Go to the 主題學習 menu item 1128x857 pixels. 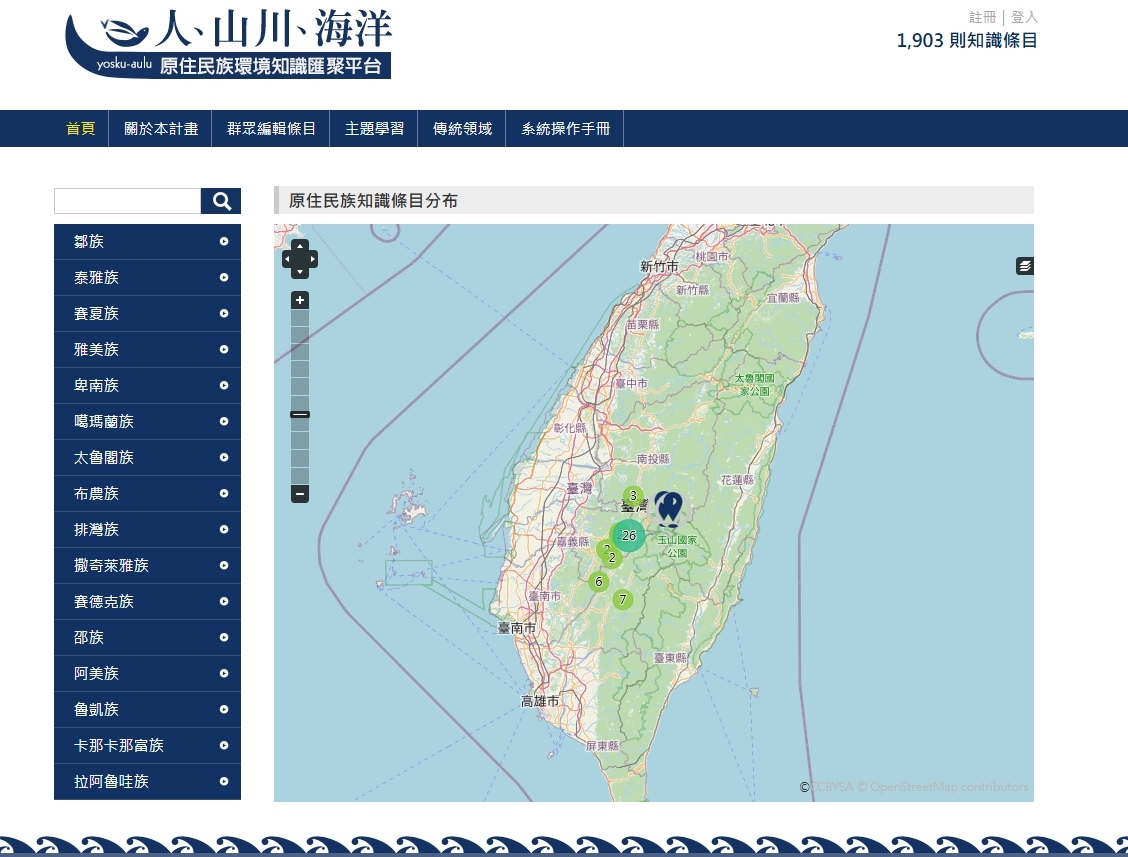click(374, 129)
